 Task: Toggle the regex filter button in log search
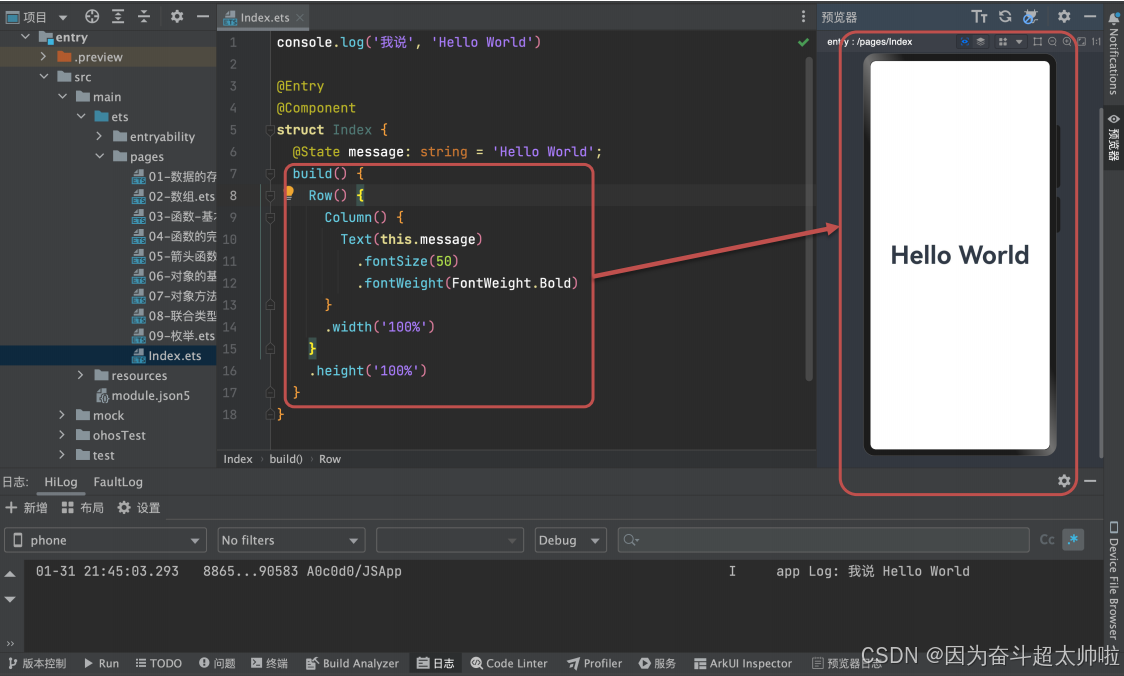point(1072,540)
